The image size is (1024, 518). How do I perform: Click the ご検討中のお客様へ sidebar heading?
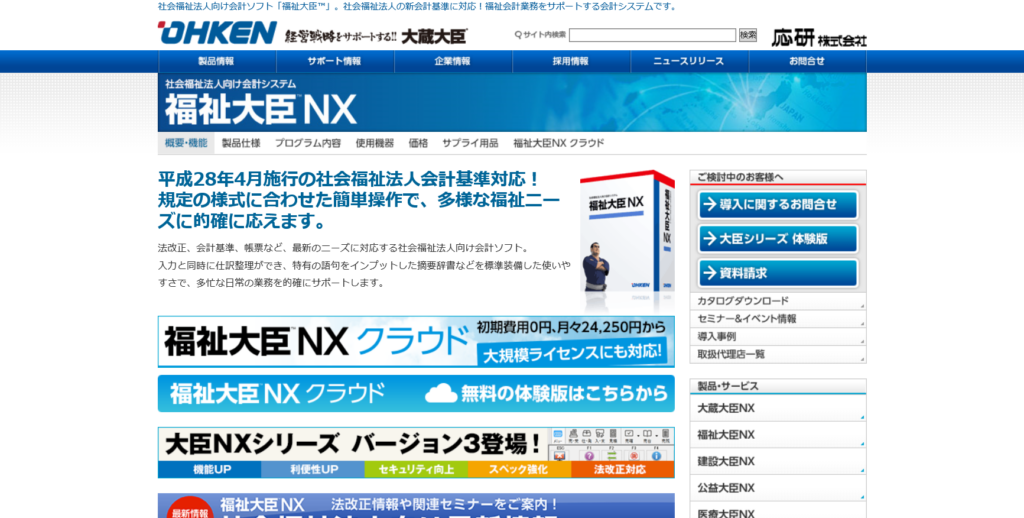pos(778,177)
